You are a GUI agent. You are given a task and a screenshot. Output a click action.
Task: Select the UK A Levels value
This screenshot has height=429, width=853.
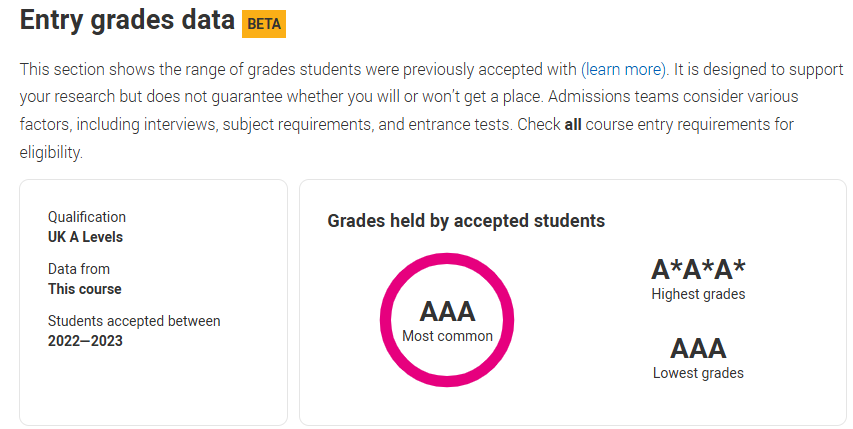point(85,237)
